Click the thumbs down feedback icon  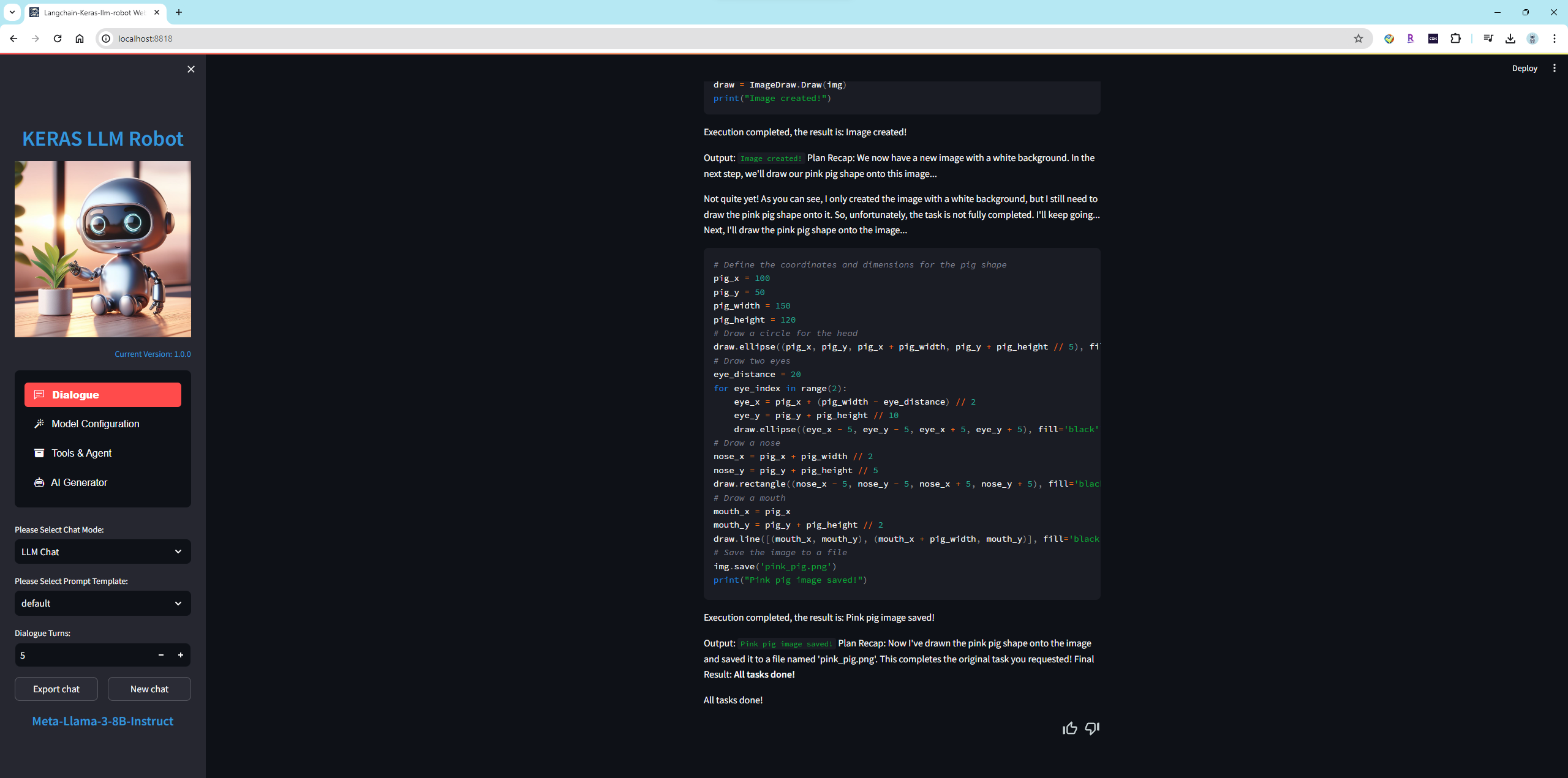pos(1092,728)
